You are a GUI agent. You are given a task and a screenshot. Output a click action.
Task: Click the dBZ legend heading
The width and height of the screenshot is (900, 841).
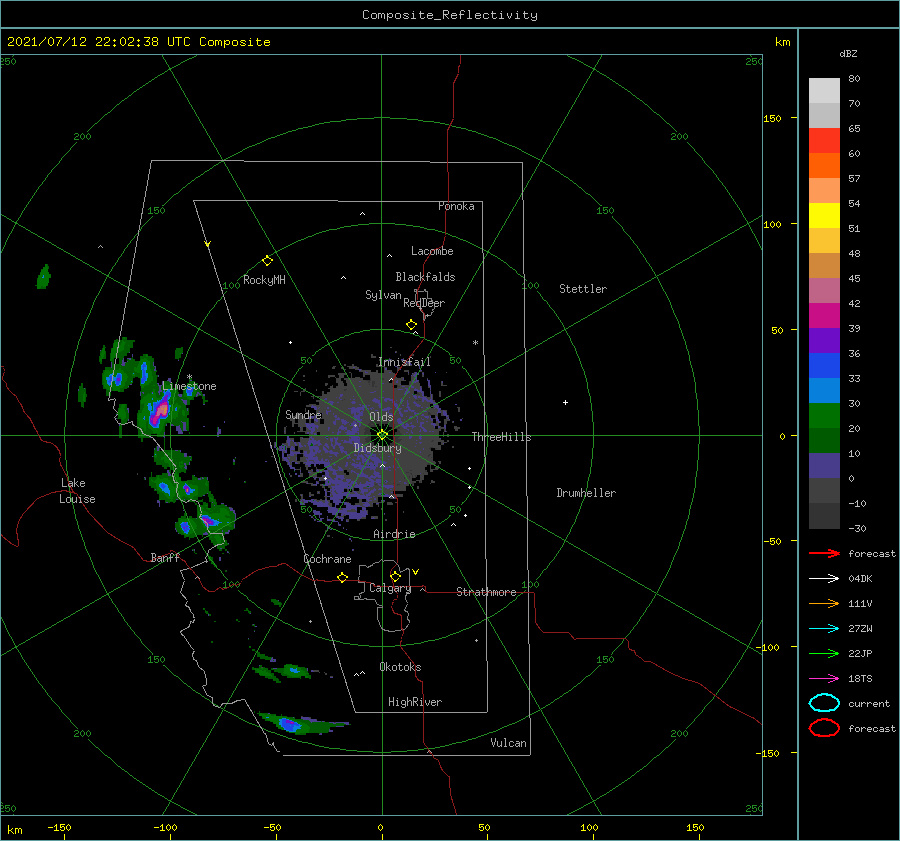[x=848, y=53]
